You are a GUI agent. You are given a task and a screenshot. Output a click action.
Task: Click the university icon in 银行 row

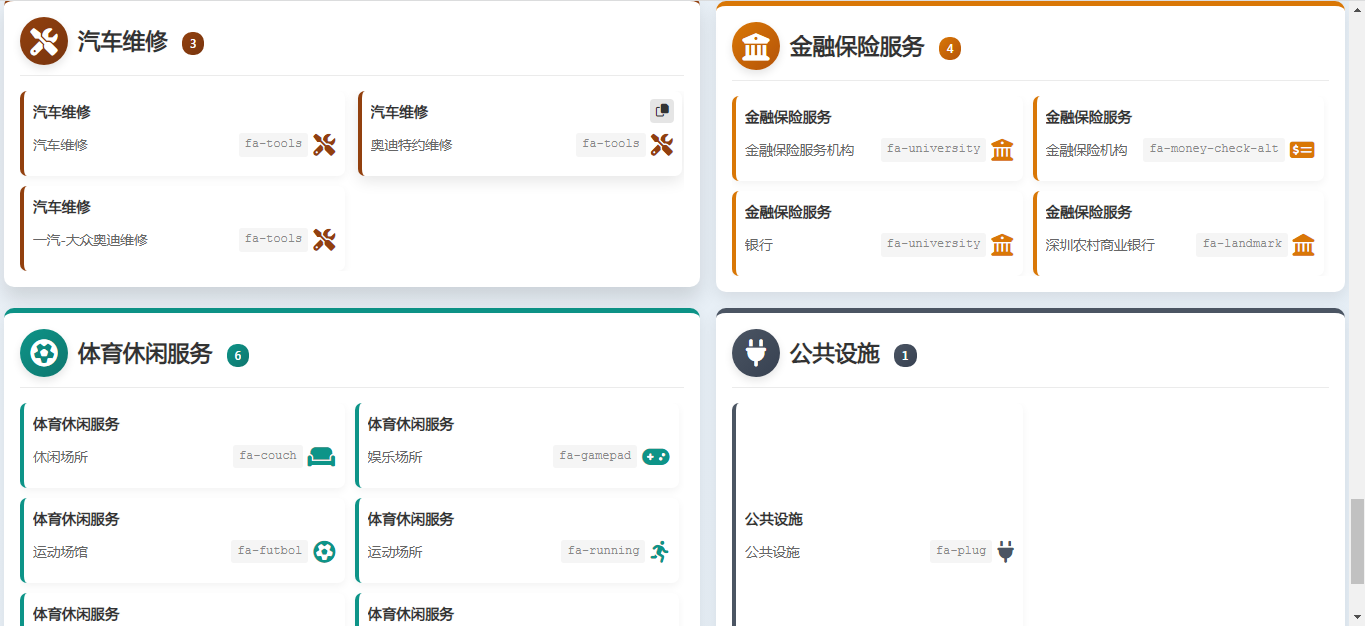pos(1002,245)
